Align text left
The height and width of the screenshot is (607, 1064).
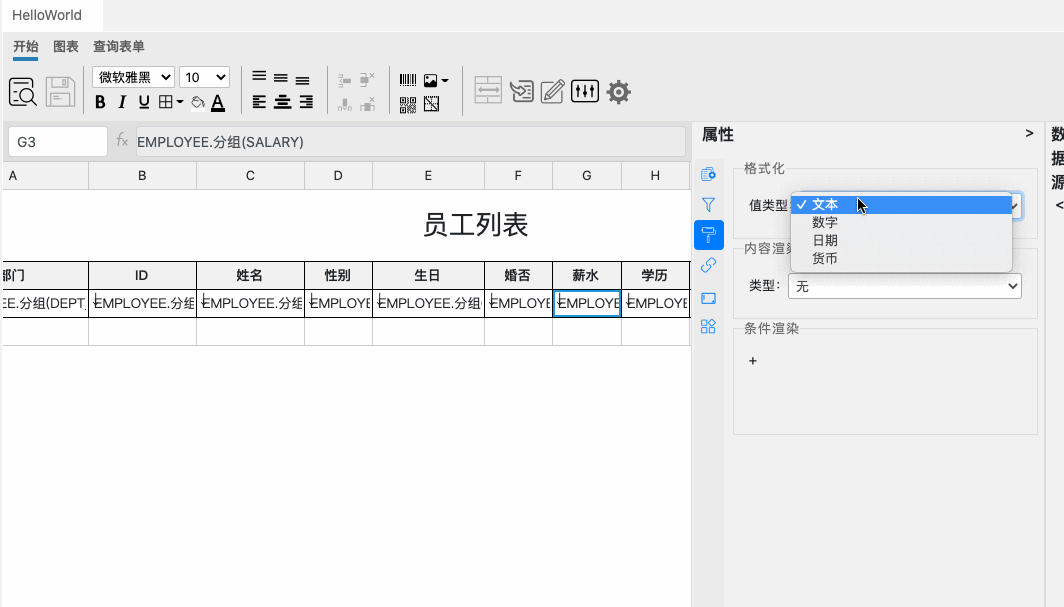click(x=259, y=102)
